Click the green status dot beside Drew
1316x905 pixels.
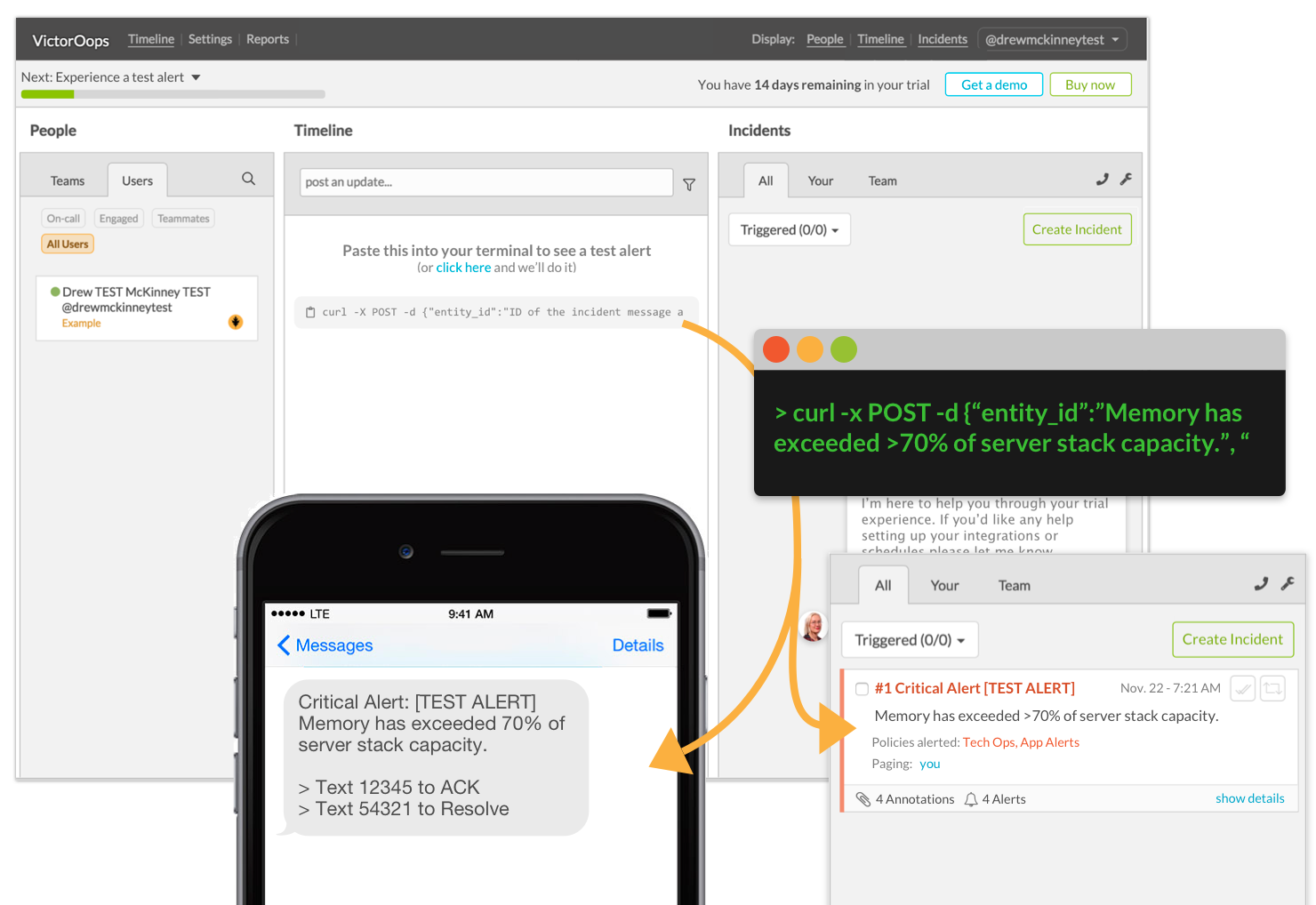[55, 292]
